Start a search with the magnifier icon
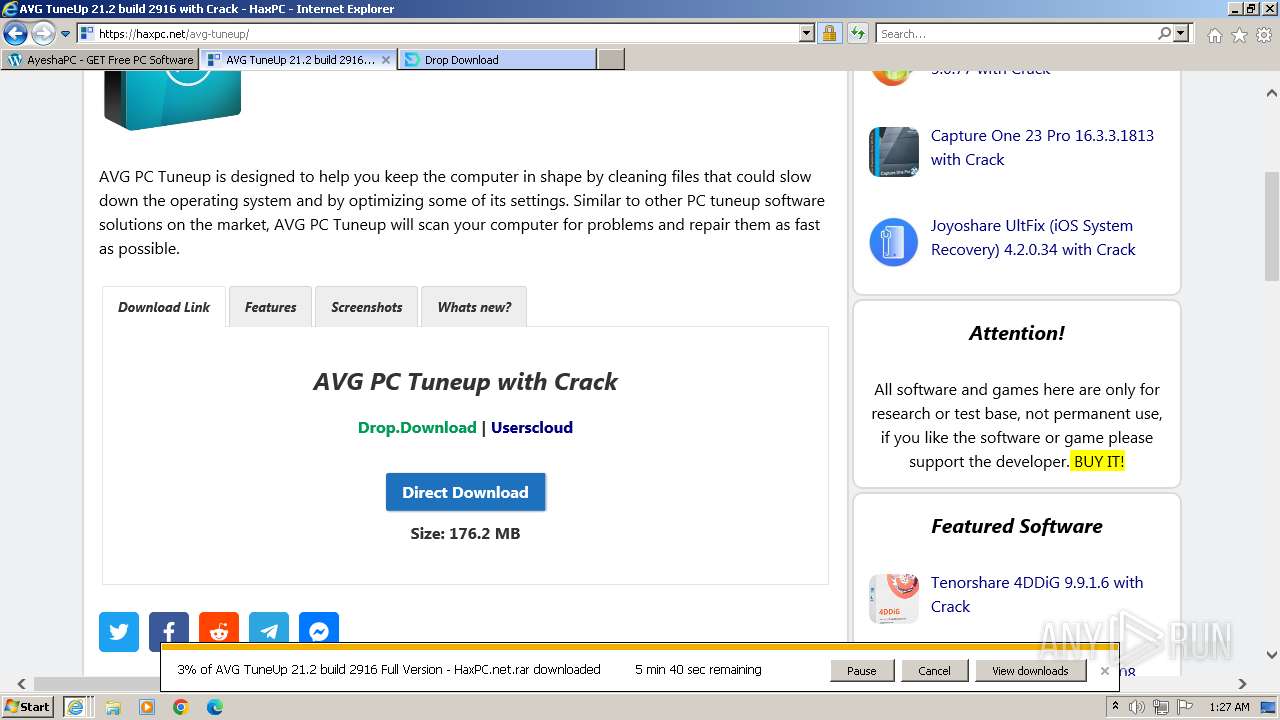Image resolution: width=1280 pixels, height=720 pixels. pos(1164,34)
